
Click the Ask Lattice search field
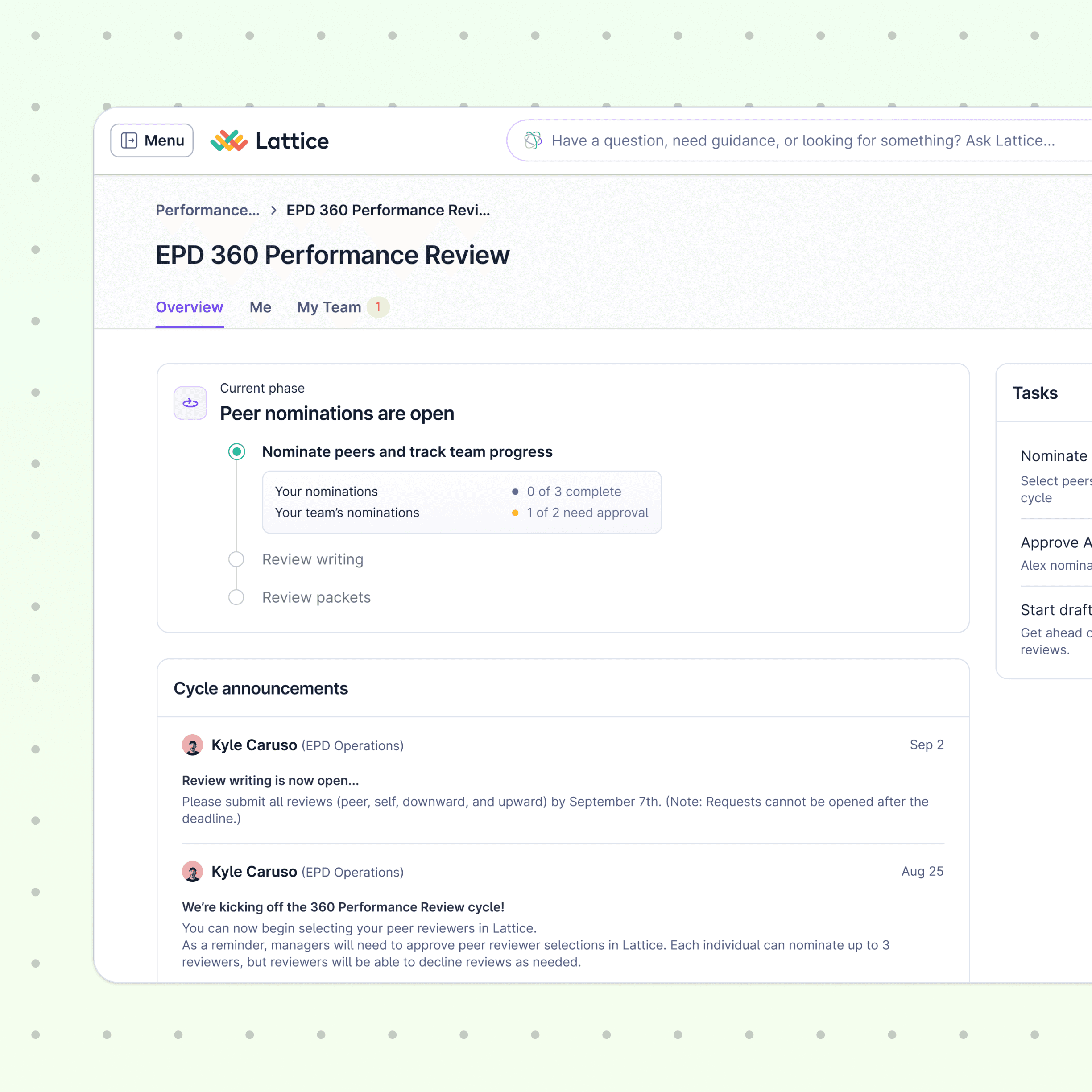[x=802, y=140]
